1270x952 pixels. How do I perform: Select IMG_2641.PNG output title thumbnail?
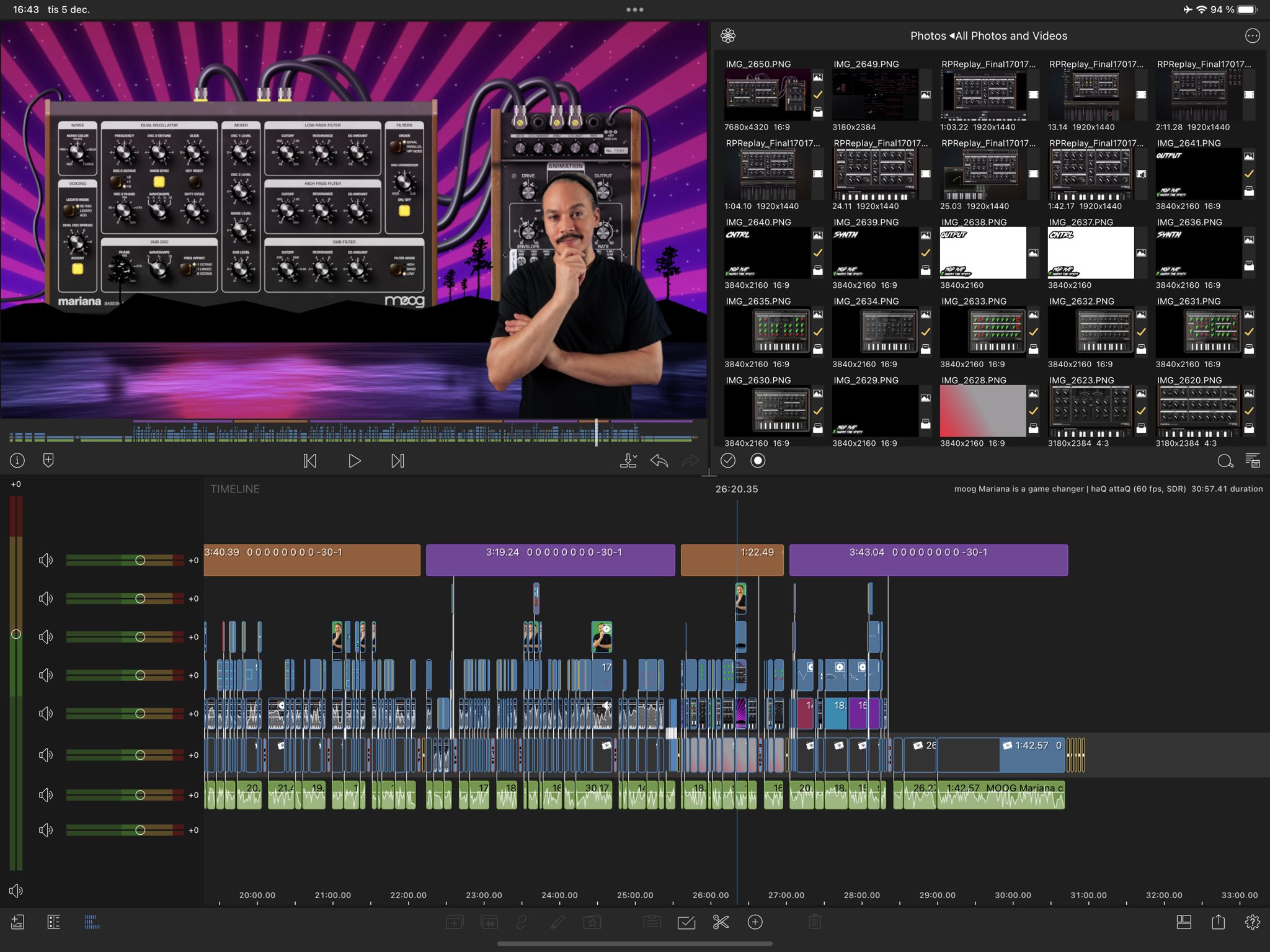tap(1198, 174)
